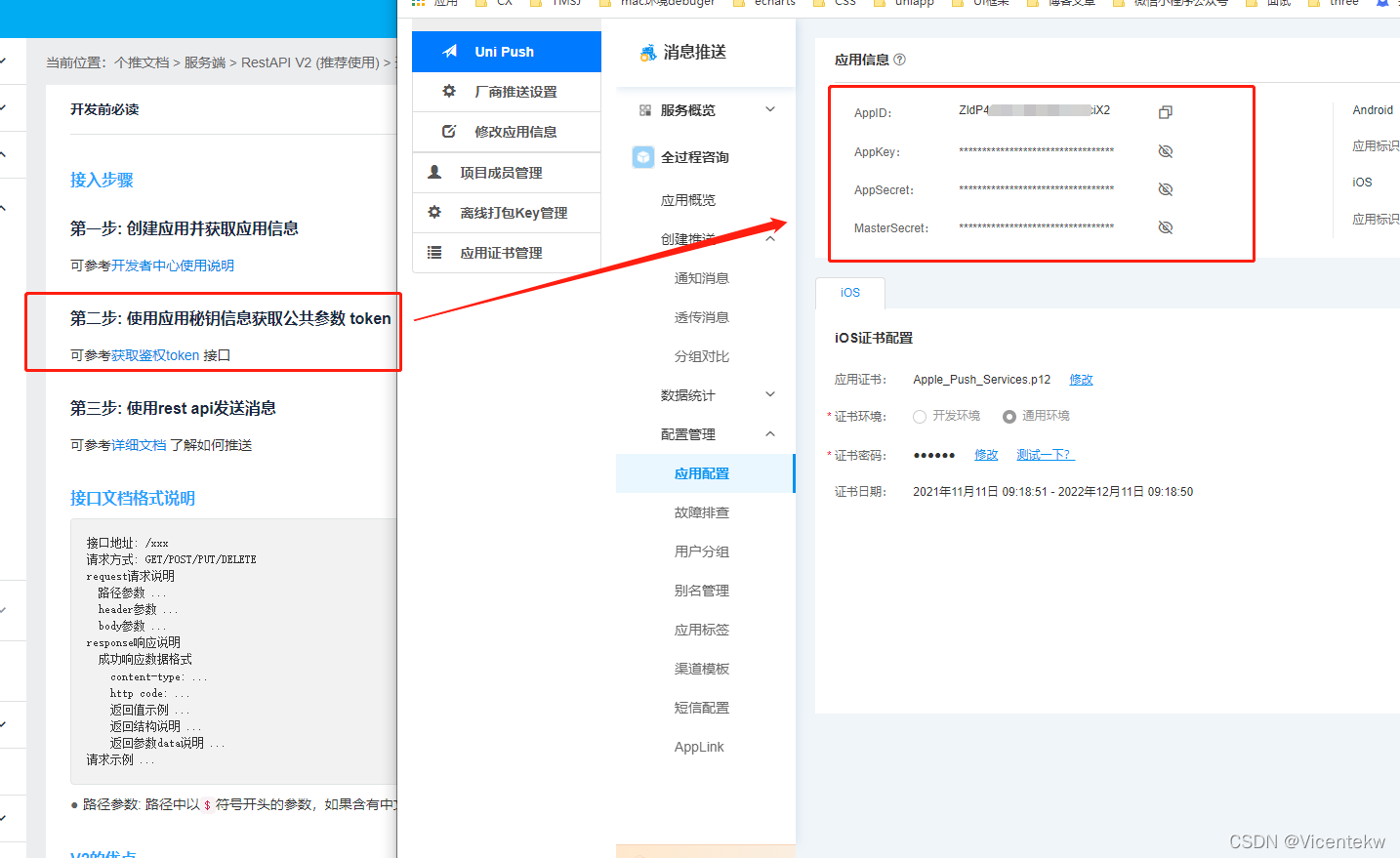Screen dimensions: 1400x858
Task: Click 个推文档 in the breadcrumb
Action: point(142,62)
